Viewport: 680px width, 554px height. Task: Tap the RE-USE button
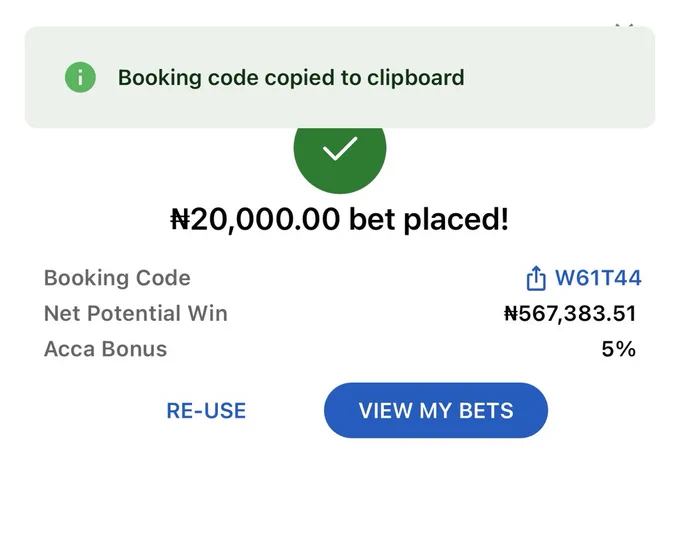pos(206,410)
